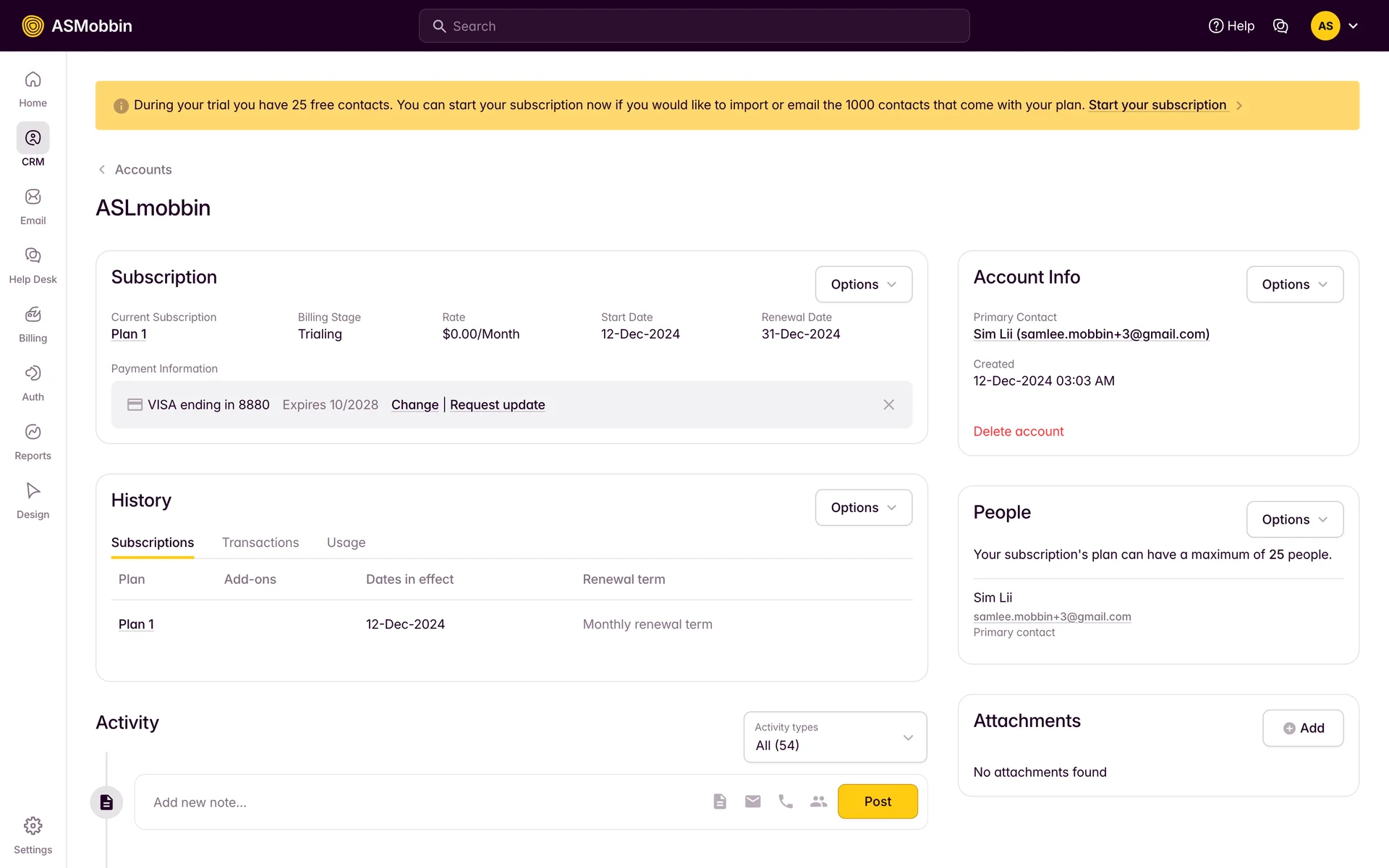Select the email note type icon
This screenshot has width=1389, height=868.
click(x=752, y=801)
